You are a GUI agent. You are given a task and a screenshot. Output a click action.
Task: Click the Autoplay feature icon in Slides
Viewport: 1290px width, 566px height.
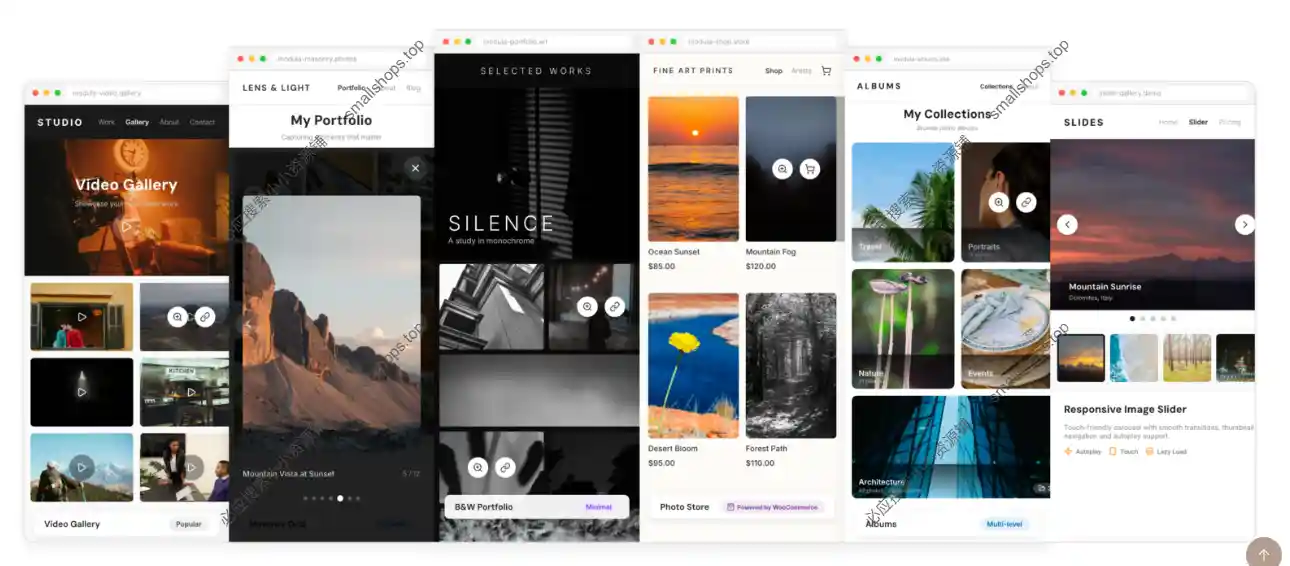1068,452
